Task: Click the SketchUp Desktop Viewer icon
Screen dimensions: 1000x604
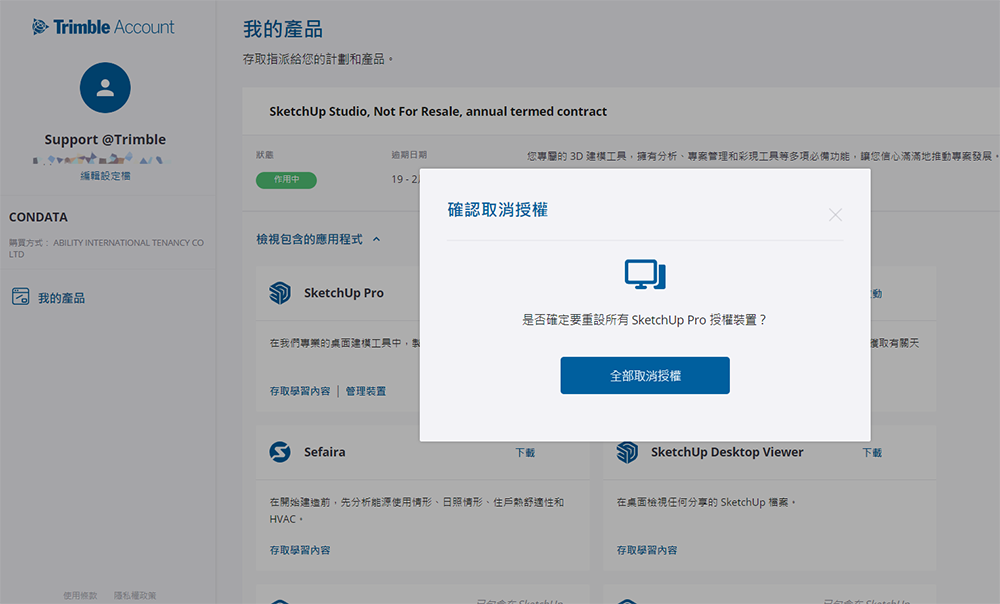Action: pyautogui.click(x=627, y=452)
